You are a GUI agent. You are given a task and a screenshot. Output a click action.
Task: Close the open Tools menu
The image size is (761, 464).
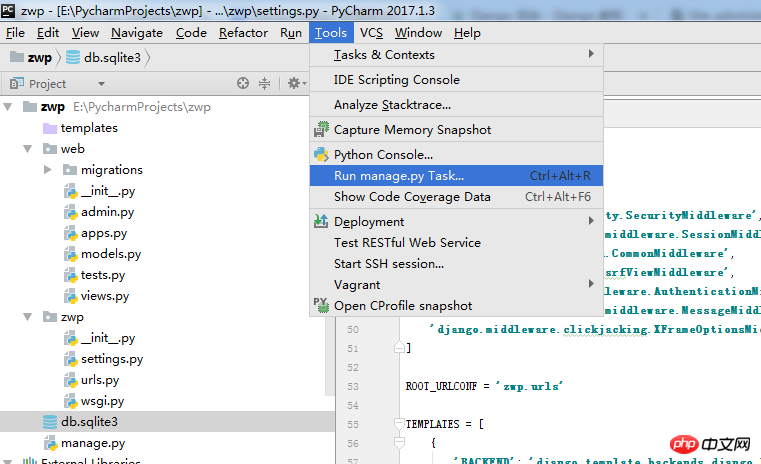[331, 33]
